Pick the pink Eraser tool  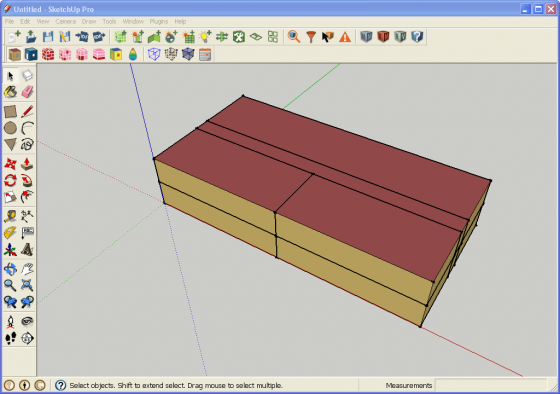pyautogui.click(x=28, y=92)
